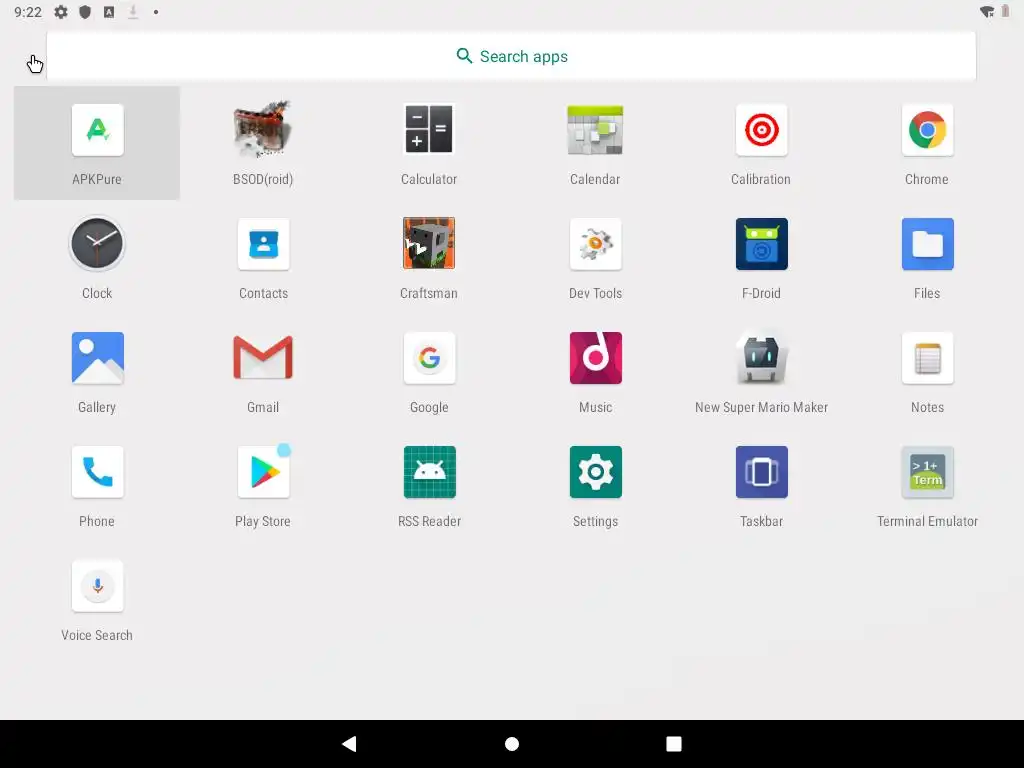
Task: Tap the settings gear in status bar
Action: point(61,12)
